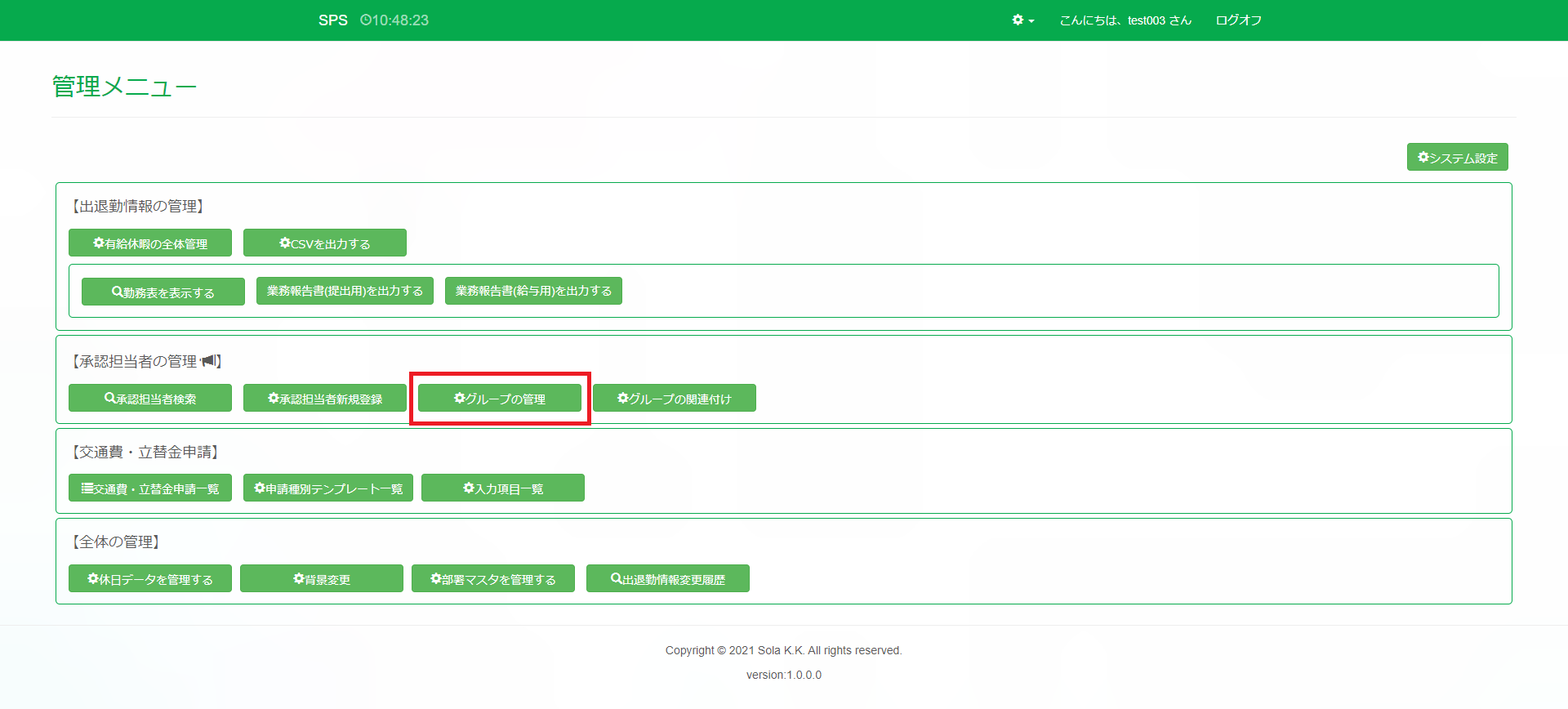This screenshot has height=709, width=1568.
Task: Click gear icon on グループの管理
Action: pos(460,398)
